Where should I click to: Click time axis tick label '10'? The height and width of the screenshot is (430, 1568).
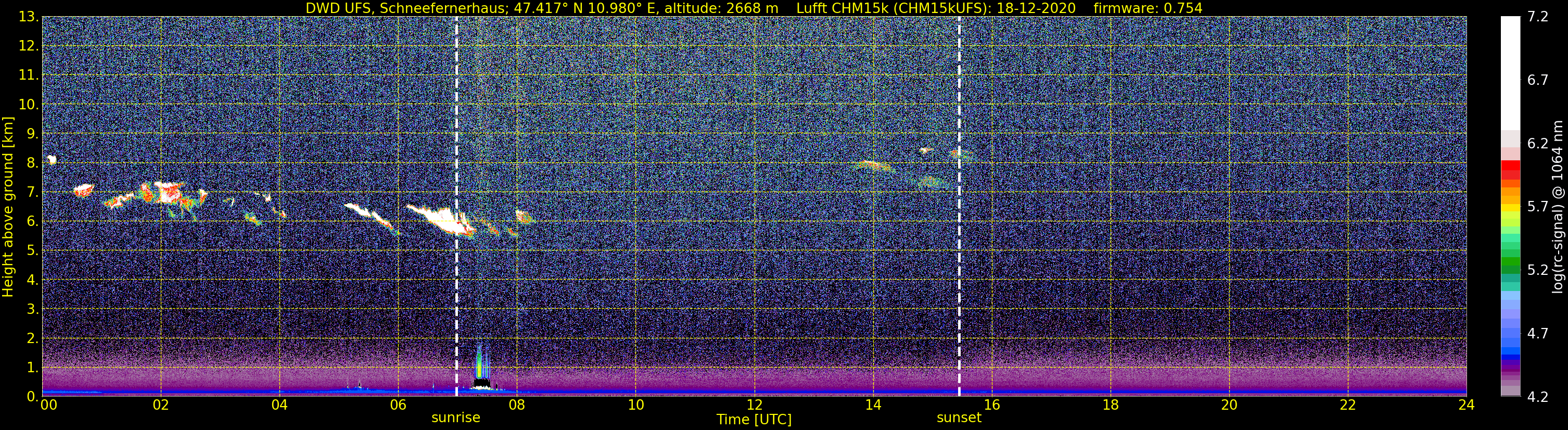coord(635,406)
